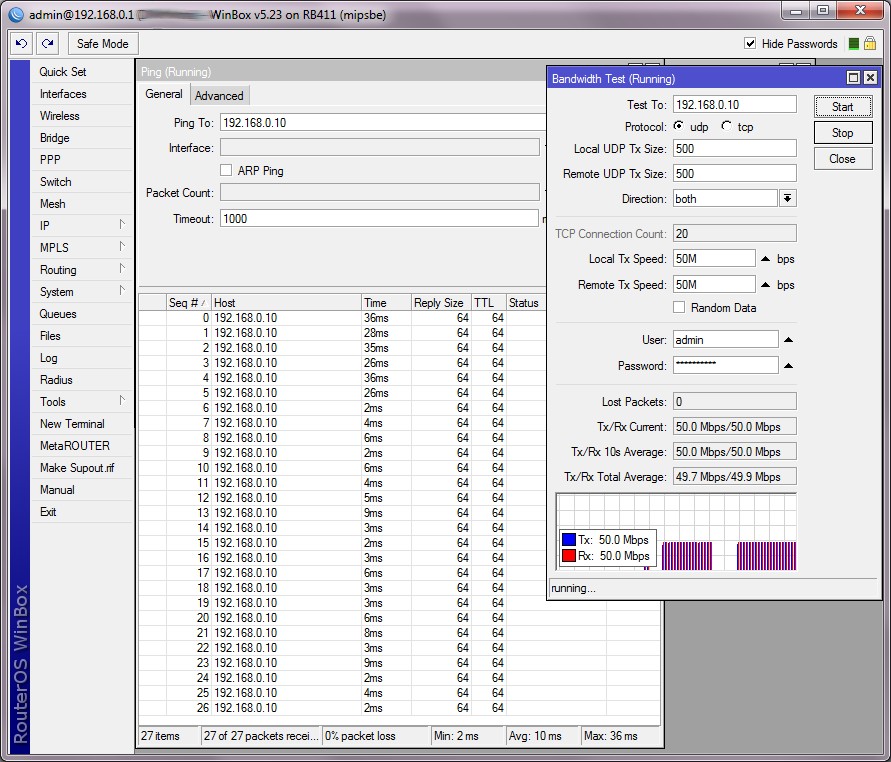Enable the ARP Ping checkbox
This screenshot has height=762, width=891.
coord(226,171)
